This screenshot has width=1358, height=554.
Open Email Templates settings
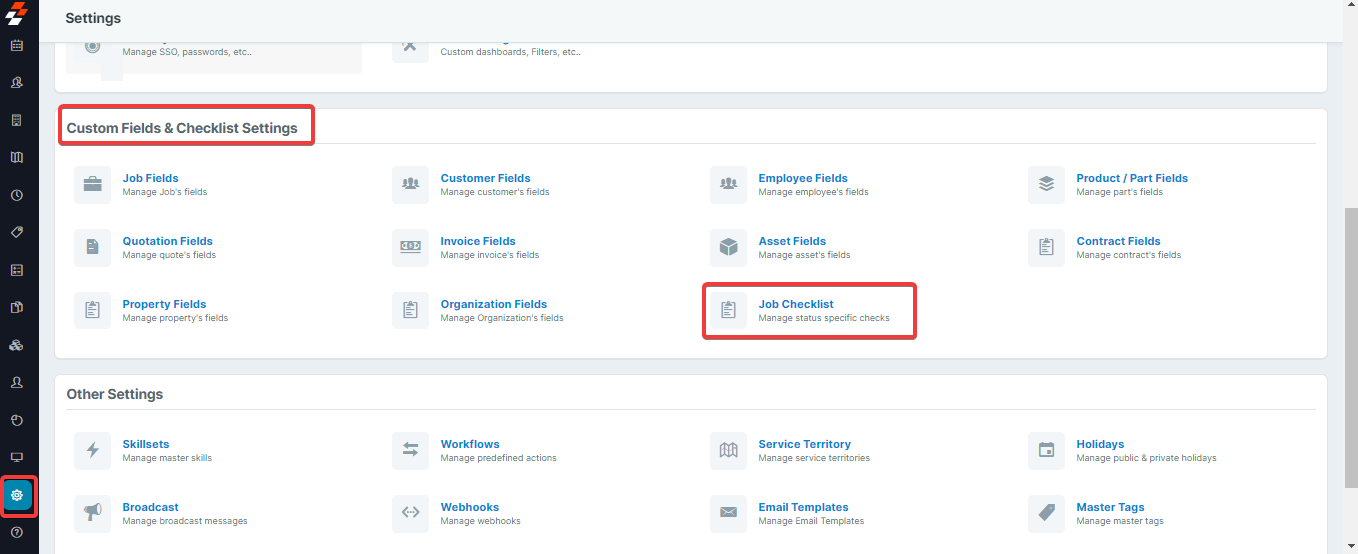click(x=803, y=507)
